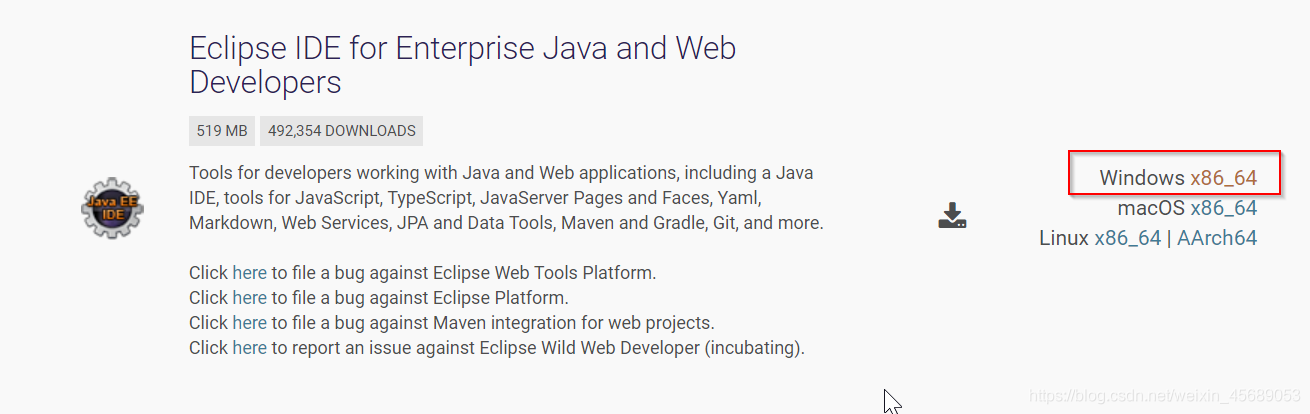This screenshot has height=414, width=1310.
Task: Open 'here' link for Maven integration bug
Action: pyautogui.click(x=249, y=323)
